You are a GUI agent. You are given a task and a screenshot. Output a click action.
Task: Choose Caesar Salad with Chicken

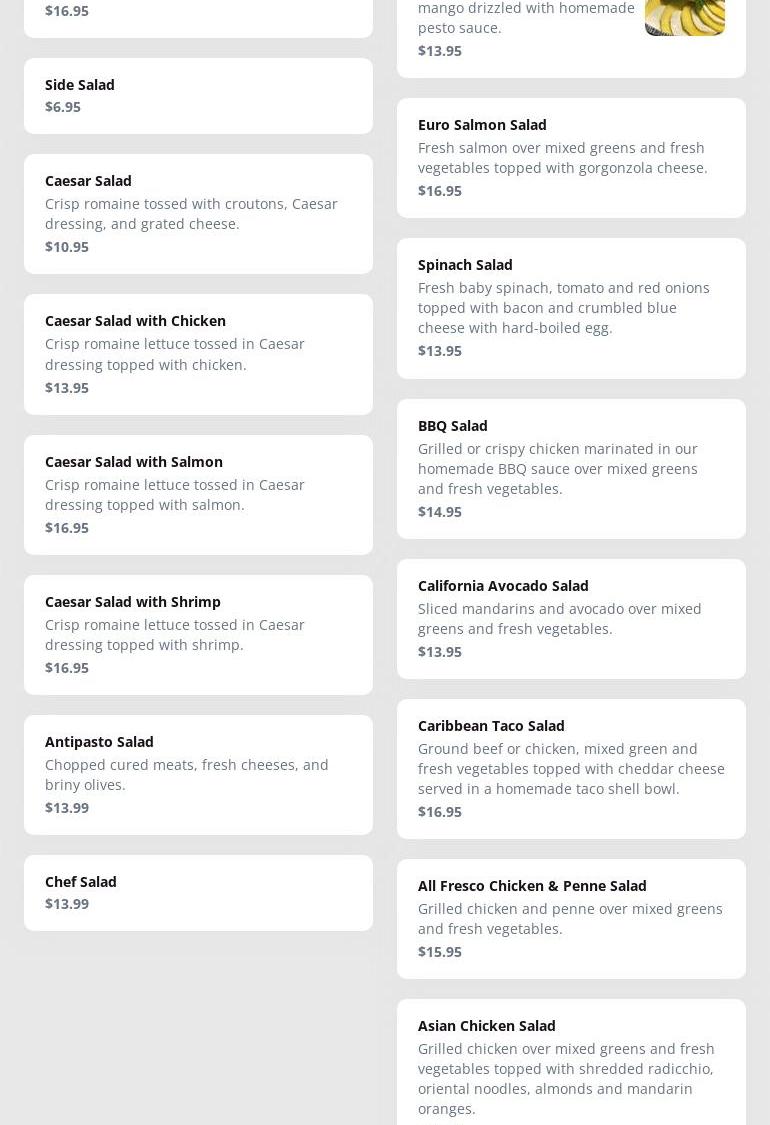coord(198,354)
